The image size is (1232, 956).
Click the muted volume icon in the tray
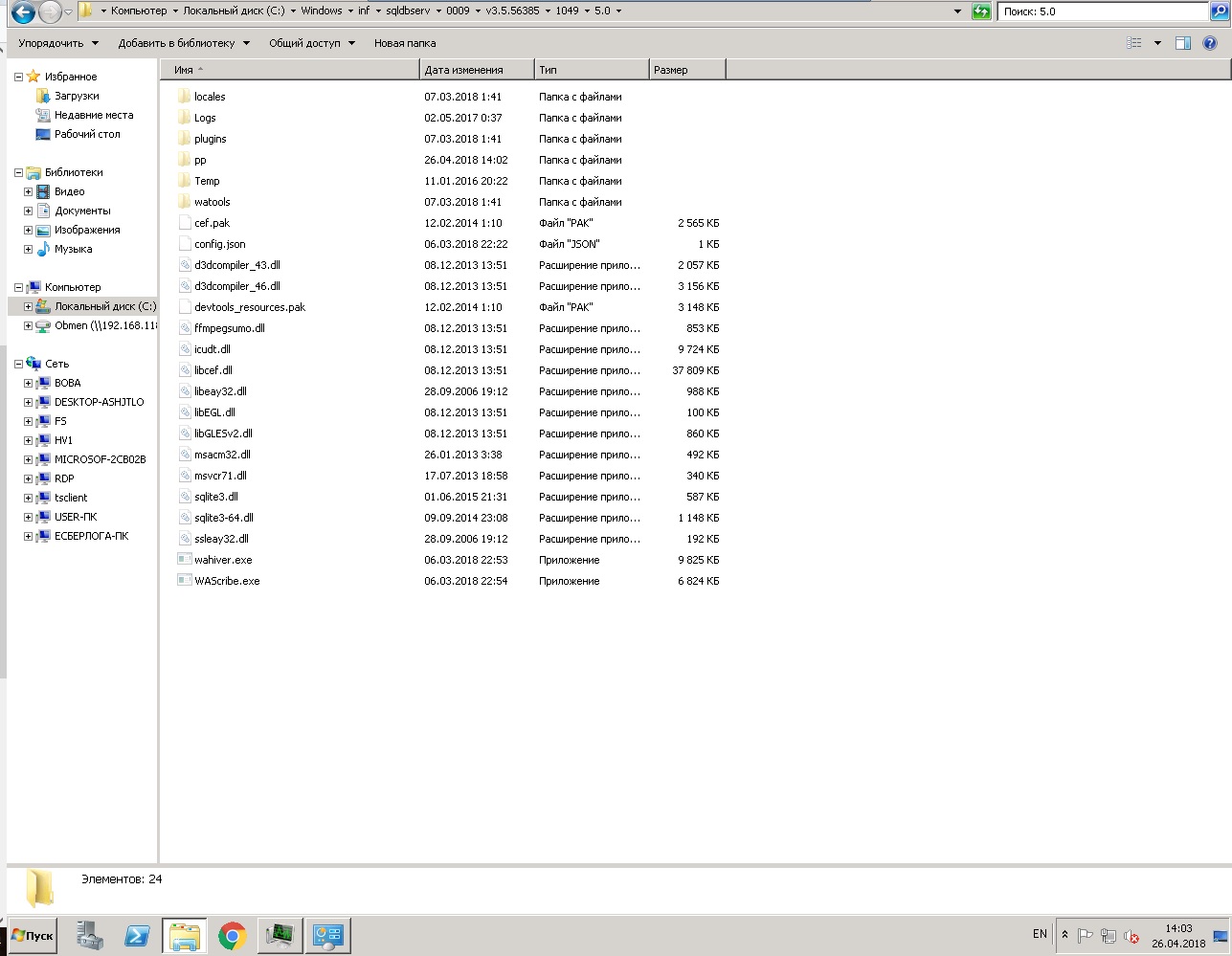point(1131,936)
